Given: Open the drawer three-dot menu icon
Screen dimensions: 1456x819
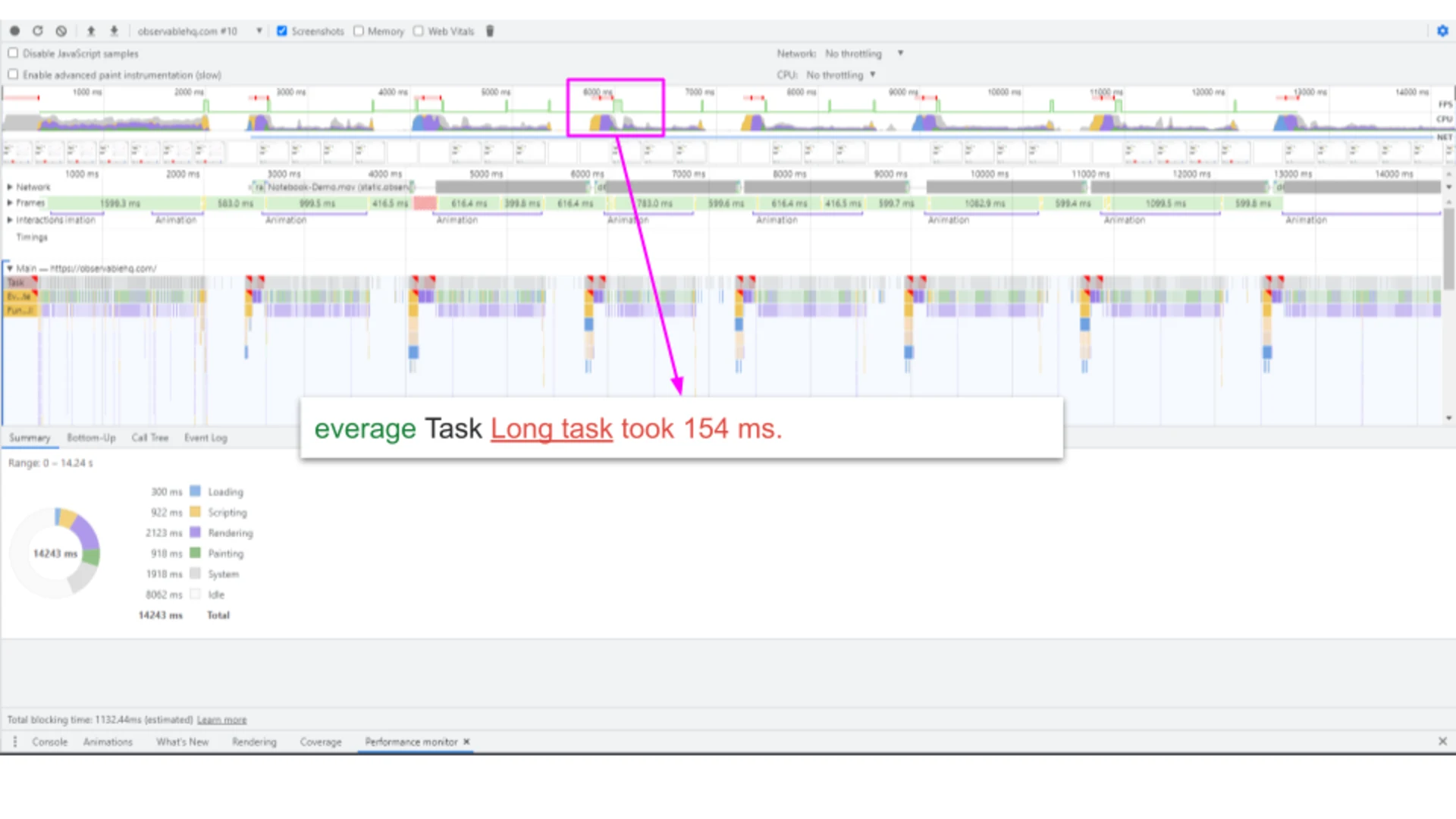Looking at the screenshot, I should 14,742.
